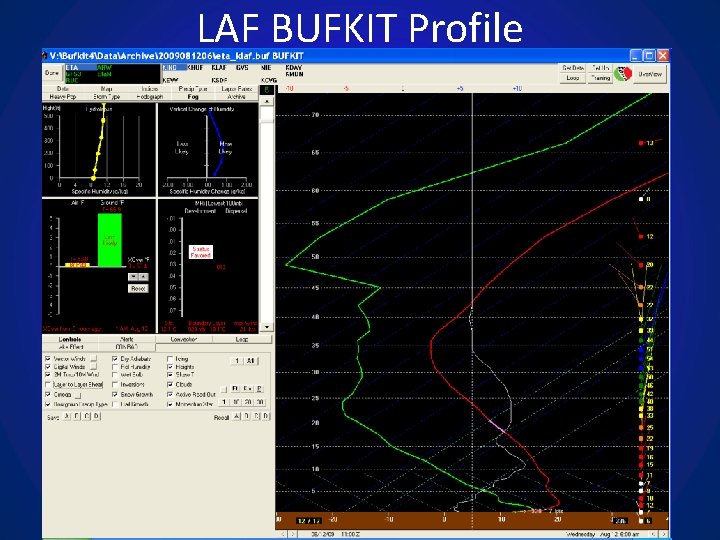Enable the Wet Bulb checkbox
The height and width of the screenshot is (540, 720).
click(115, 375)
